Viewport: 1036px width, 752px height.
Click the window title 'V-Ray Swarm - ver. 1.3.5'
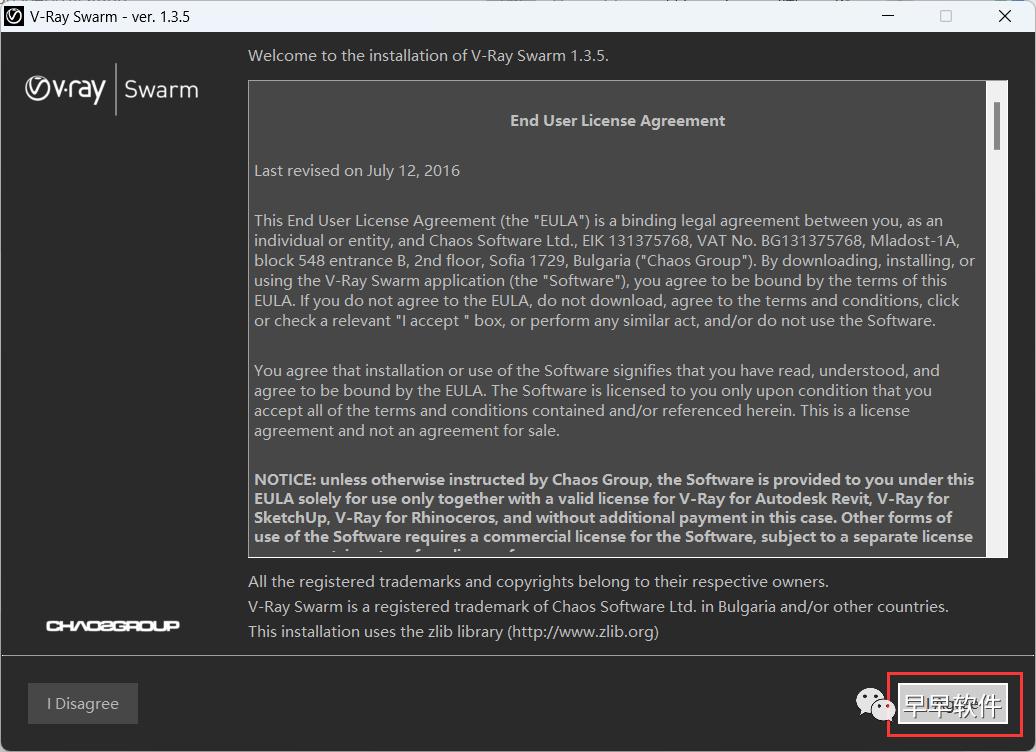coord(110,17)
